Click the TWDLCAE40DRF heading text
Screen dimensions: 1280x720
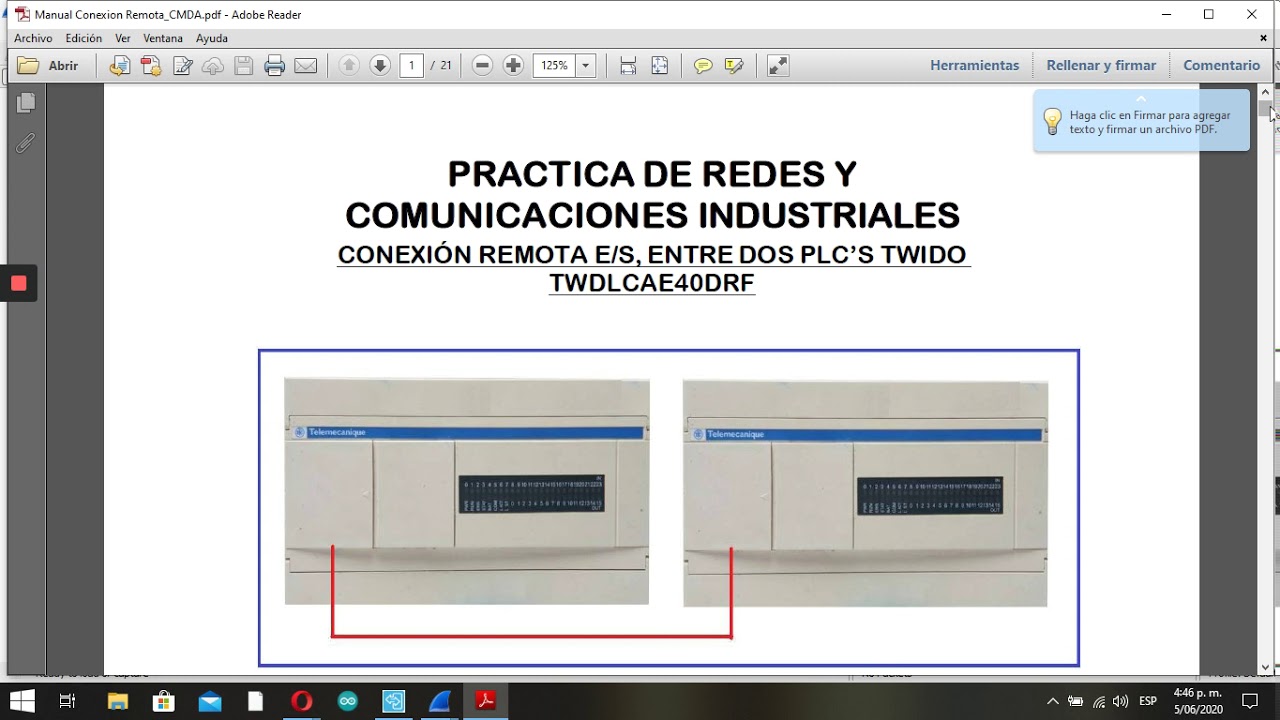652,283
